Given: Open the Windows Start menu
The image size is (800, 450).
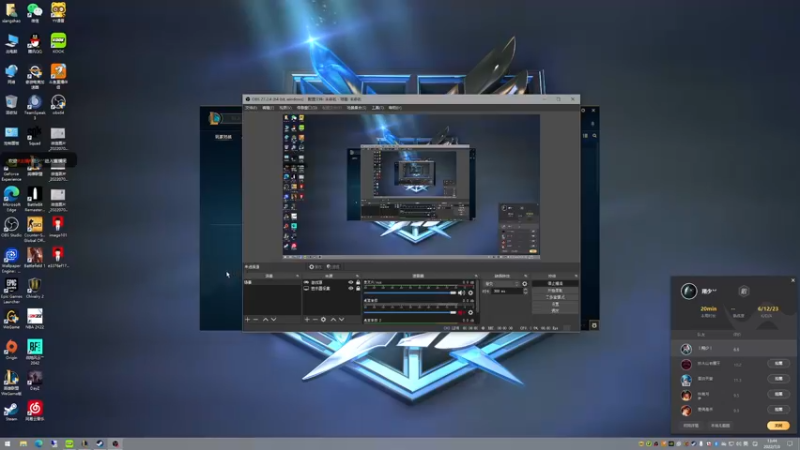Looking at the screenshot, I should pos(7,444).
